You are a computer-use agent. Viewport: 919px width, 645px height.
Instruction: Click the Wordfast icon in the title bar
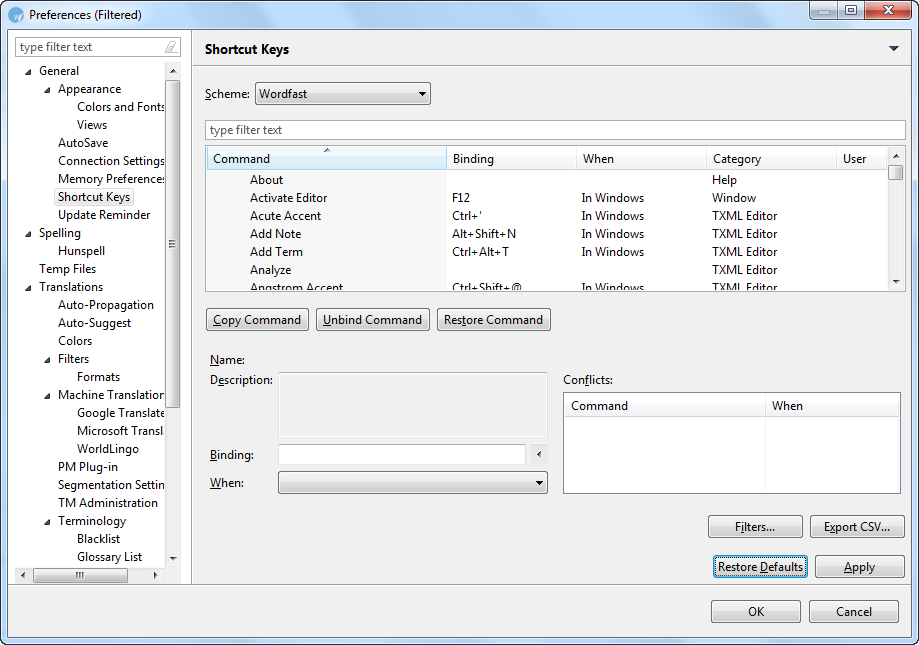(16, 15)
